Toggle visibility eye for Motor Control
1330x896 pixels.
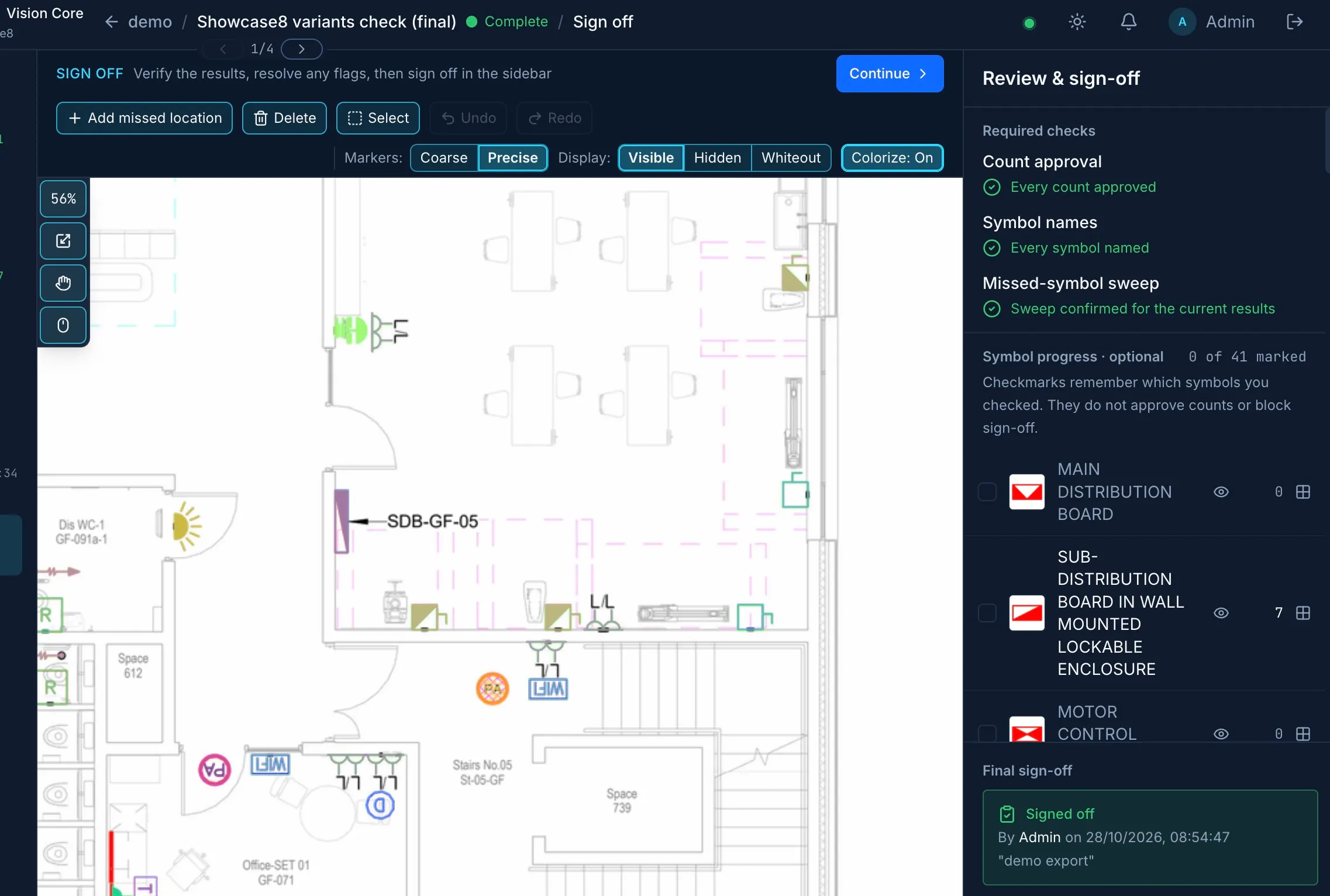tap(1221, 734)
